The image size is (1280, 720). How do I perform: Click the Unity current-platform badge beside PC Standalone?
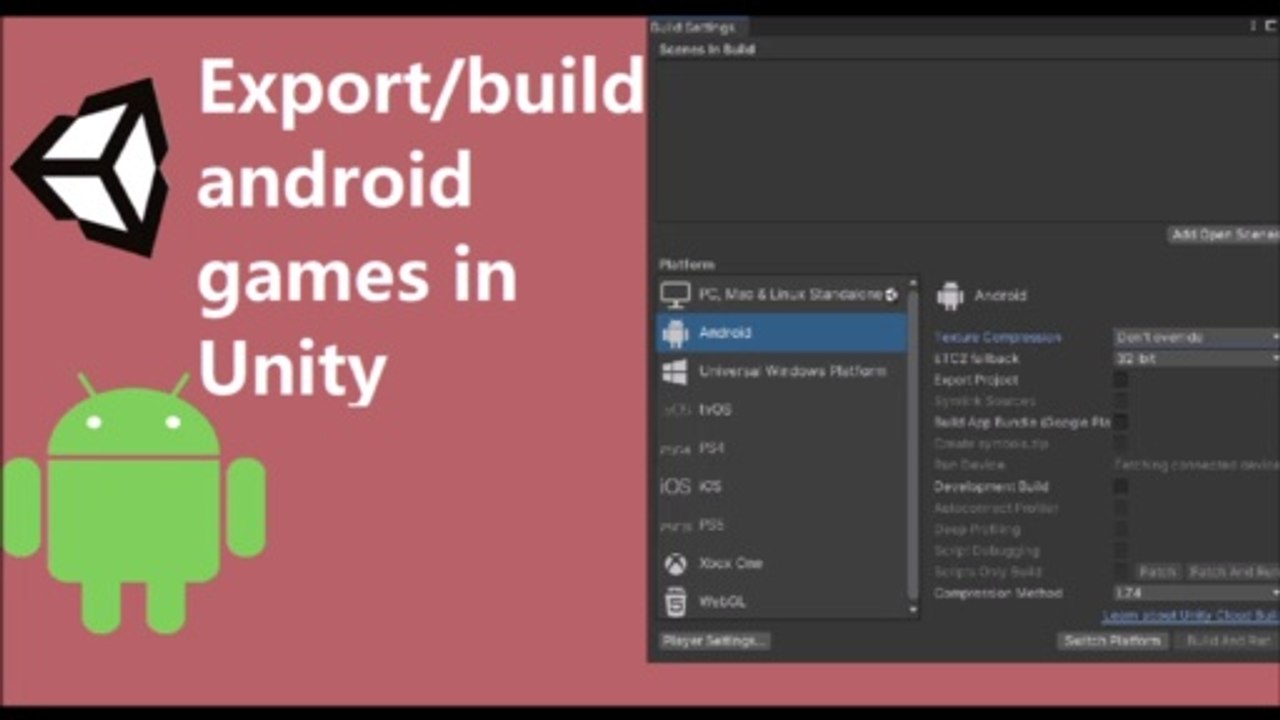[x=891, y=295]
